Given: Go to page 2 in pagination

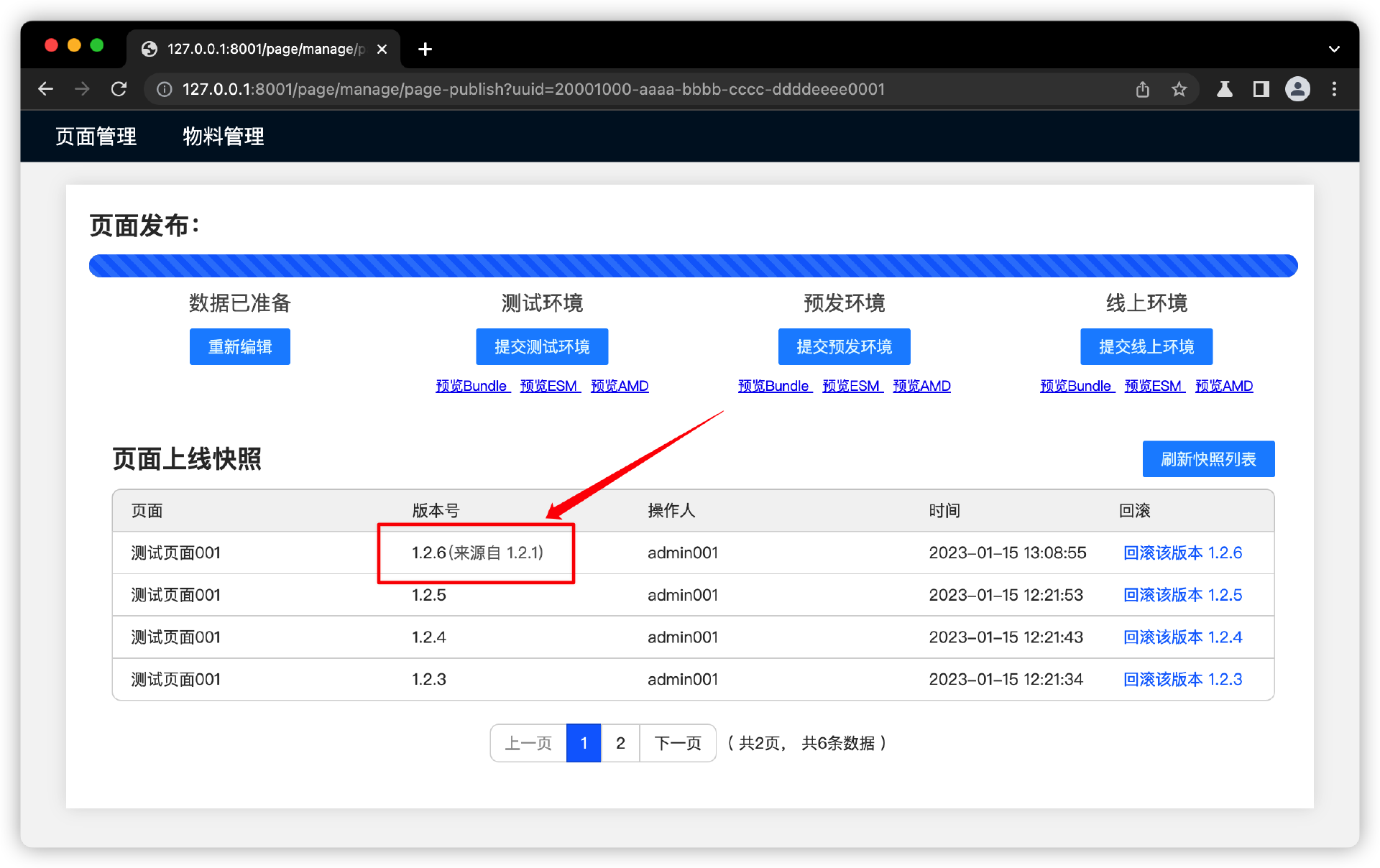Looking at the screenshot, I should click(x=620, y=743).
